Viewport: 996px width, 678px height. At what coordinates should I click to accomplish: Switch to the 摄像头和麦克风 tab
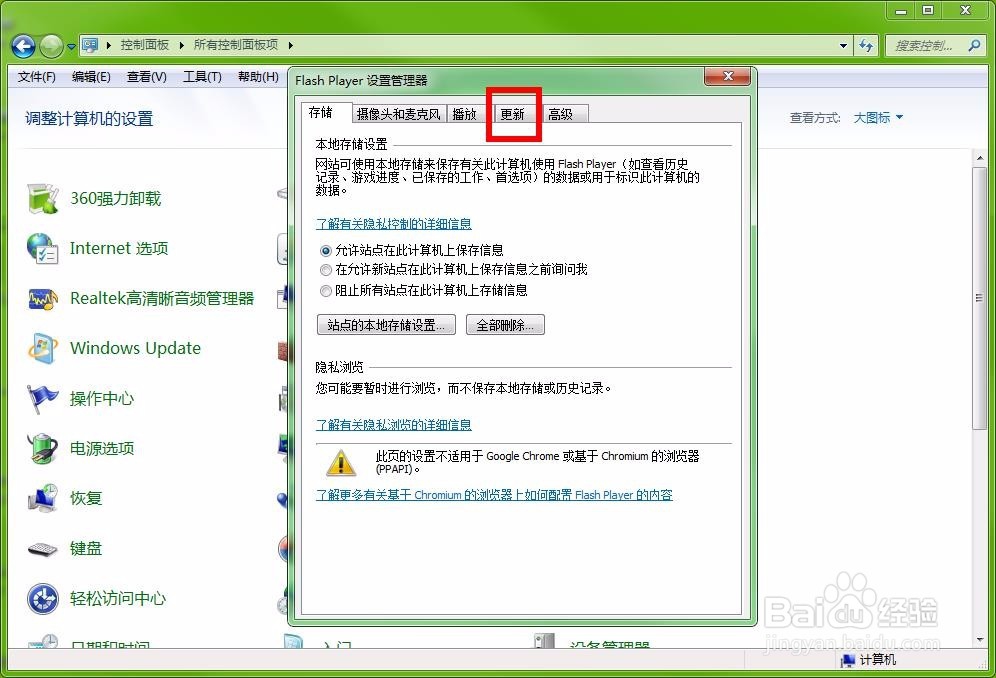coord(398,114)
